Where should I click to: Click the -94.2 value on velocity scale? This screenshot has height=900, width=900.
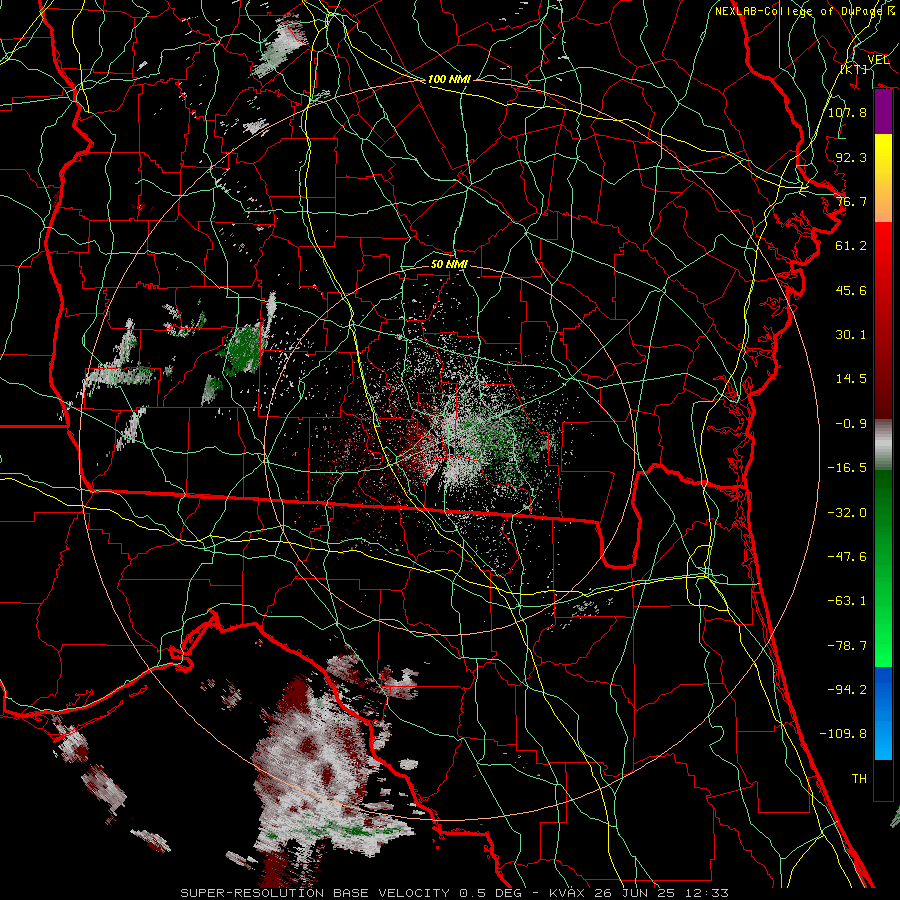[847, 689]
